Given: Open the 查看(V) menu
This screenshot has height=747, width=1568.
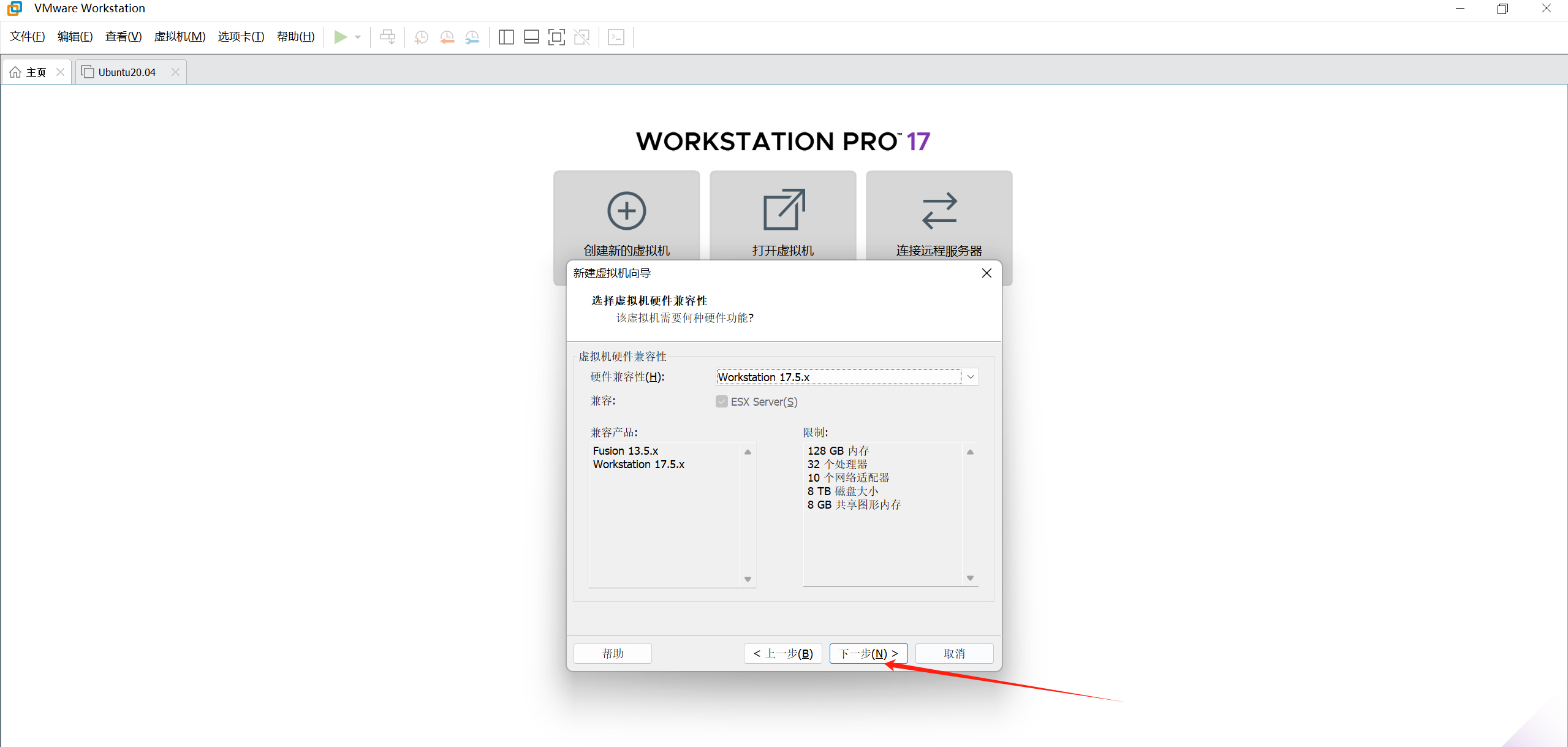Looking at the screenshot, I should pyautogui.click(x=123, y=37).
